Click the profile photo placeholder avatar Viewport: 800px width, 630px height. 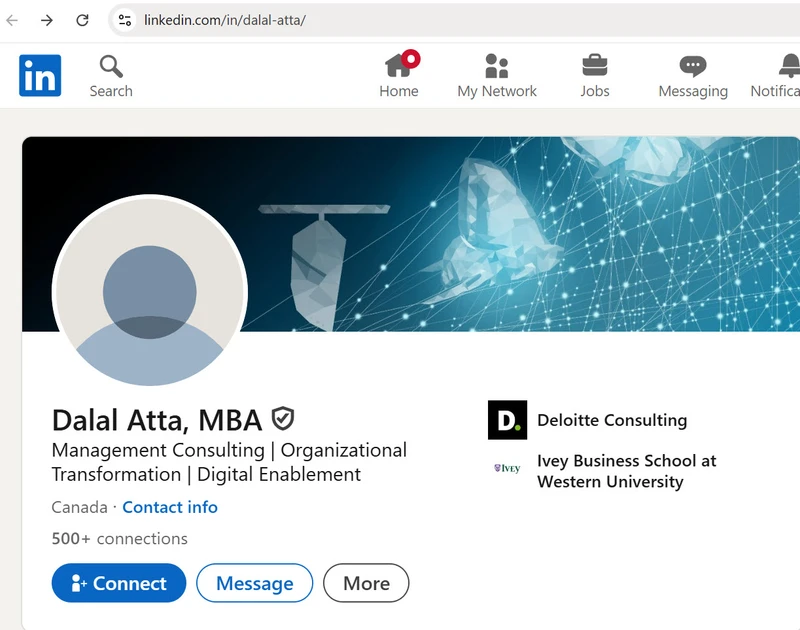pos(150,292)
